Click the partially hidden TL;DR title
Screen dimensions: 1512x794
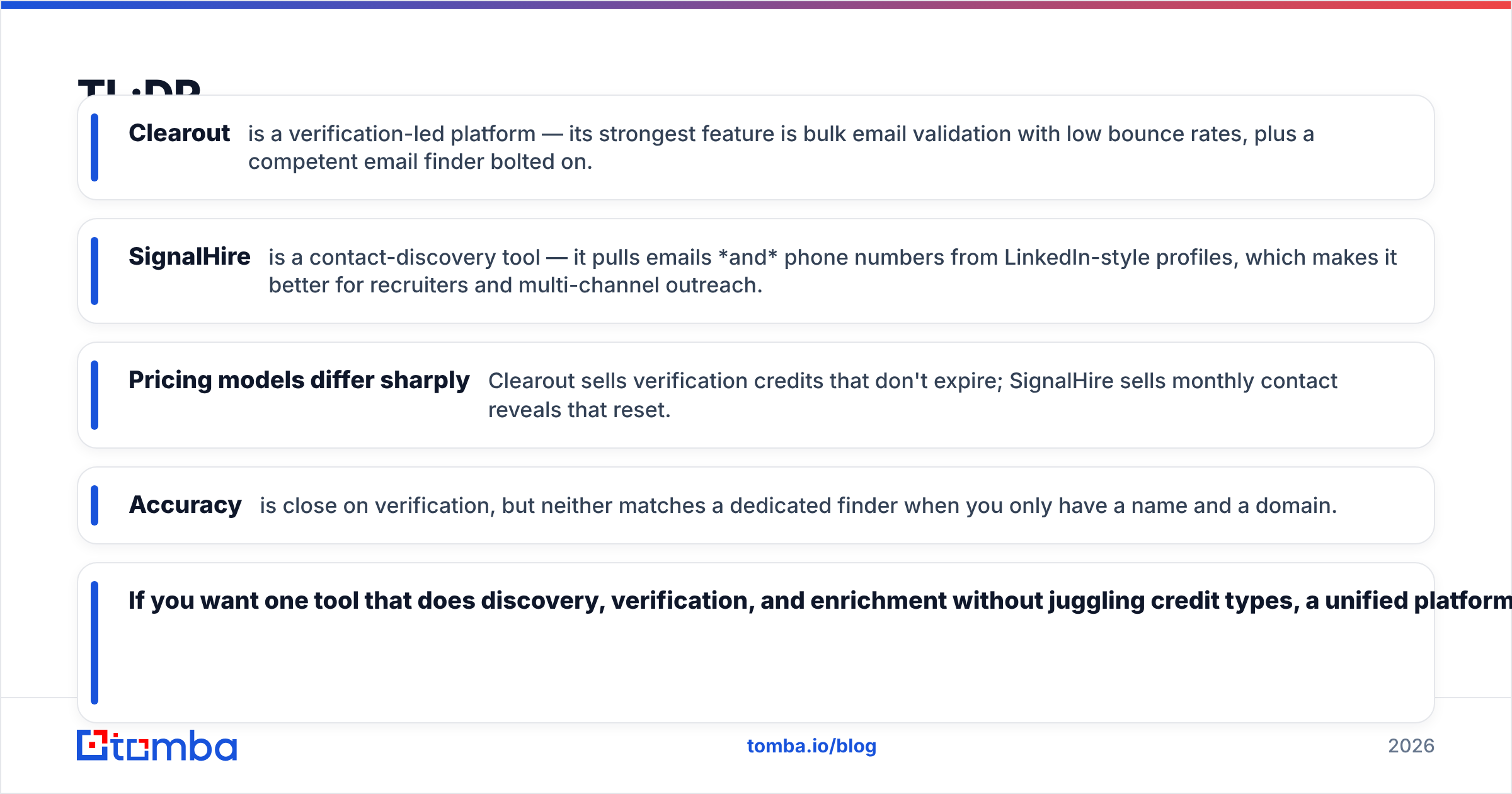point(139,87)
